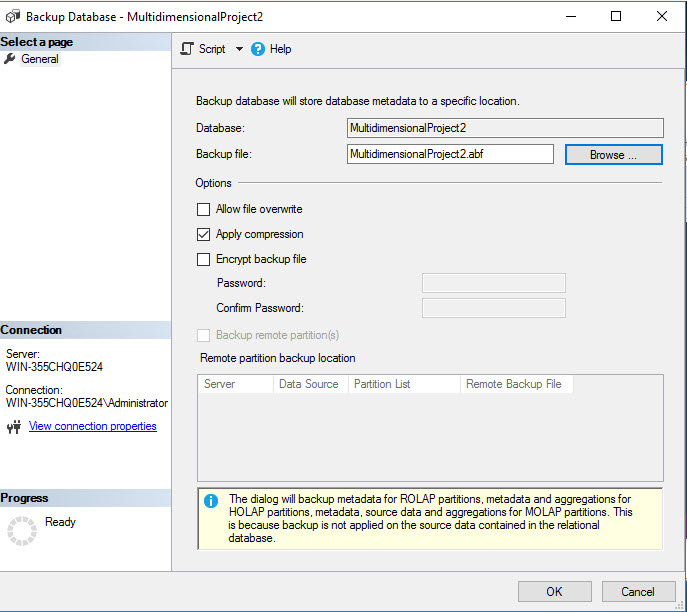Click the Browse ... button

pyautogui.click(x=613, y=155)
